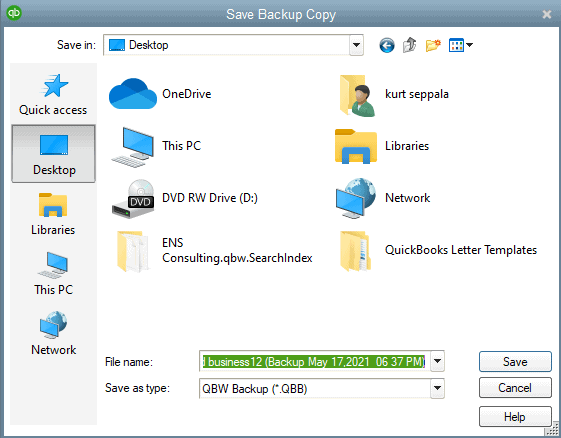The image size is (561, 438).
Task: Select Libraries folder icon in file list
Action: pyautogui.click(x=356, y=146)
